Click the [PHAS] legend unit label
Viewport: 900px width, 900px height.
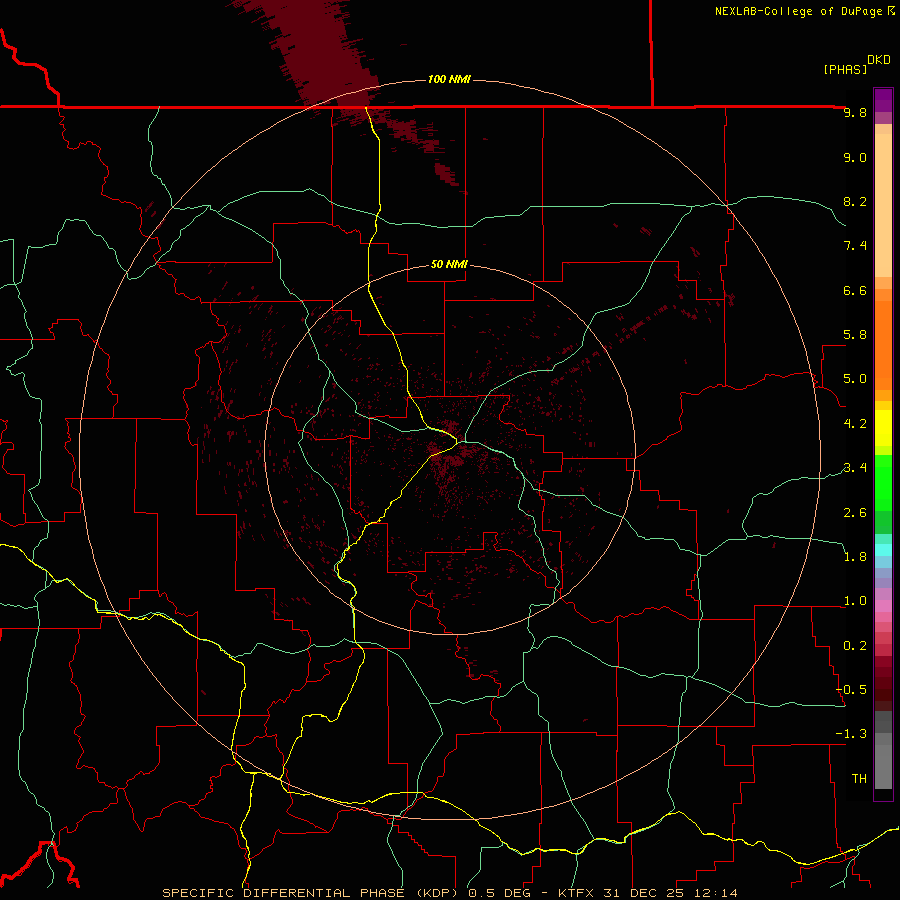pos(845,69)
